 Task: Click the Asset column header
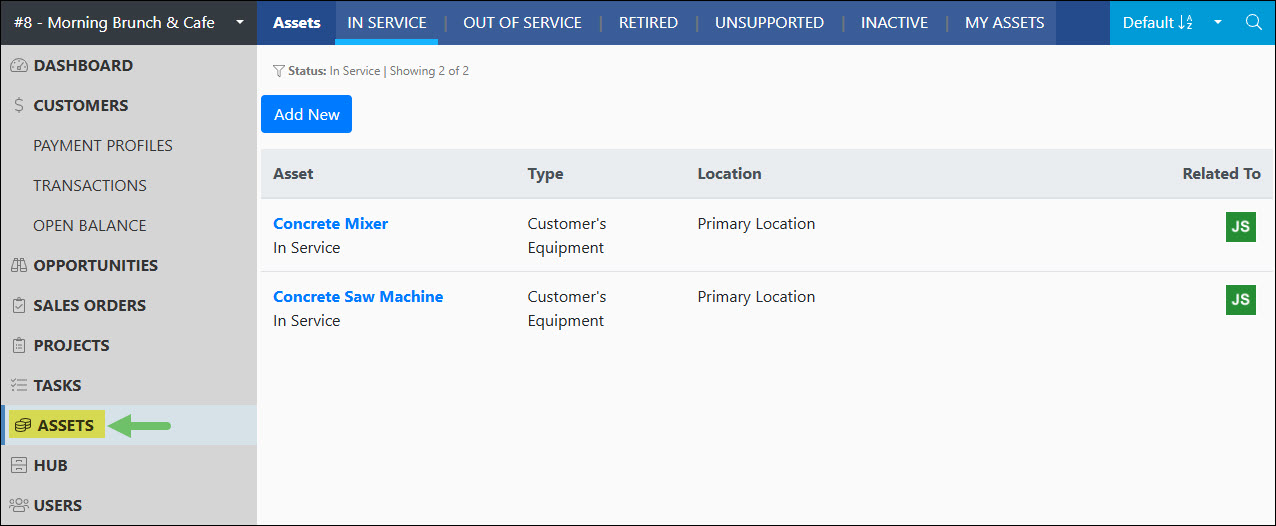click(293, 174)
